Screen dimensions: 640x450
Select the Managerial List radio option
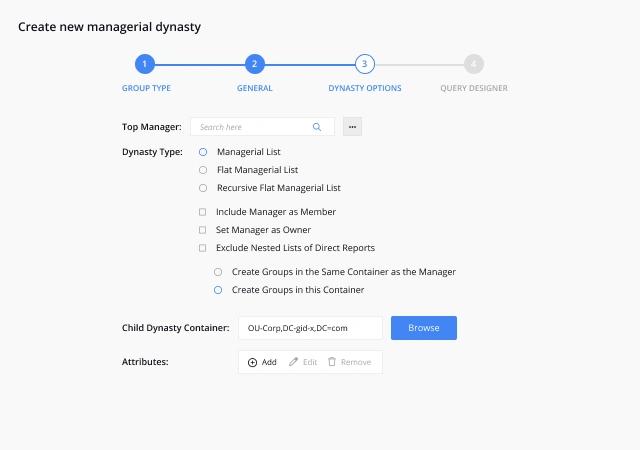(x=203, y=152)
